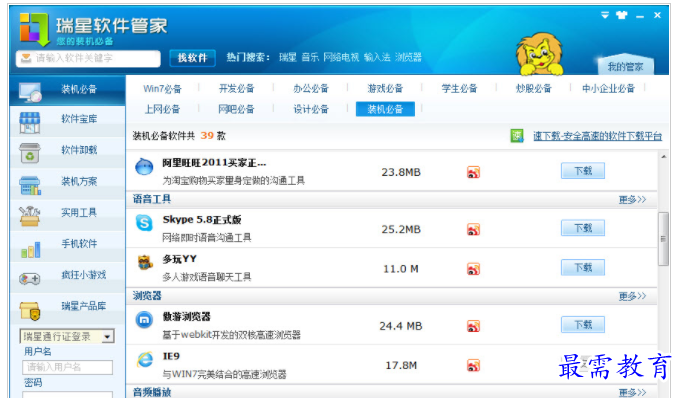
Task: Download Skype 5.8 with 下载 button
Action: point(583,228)
